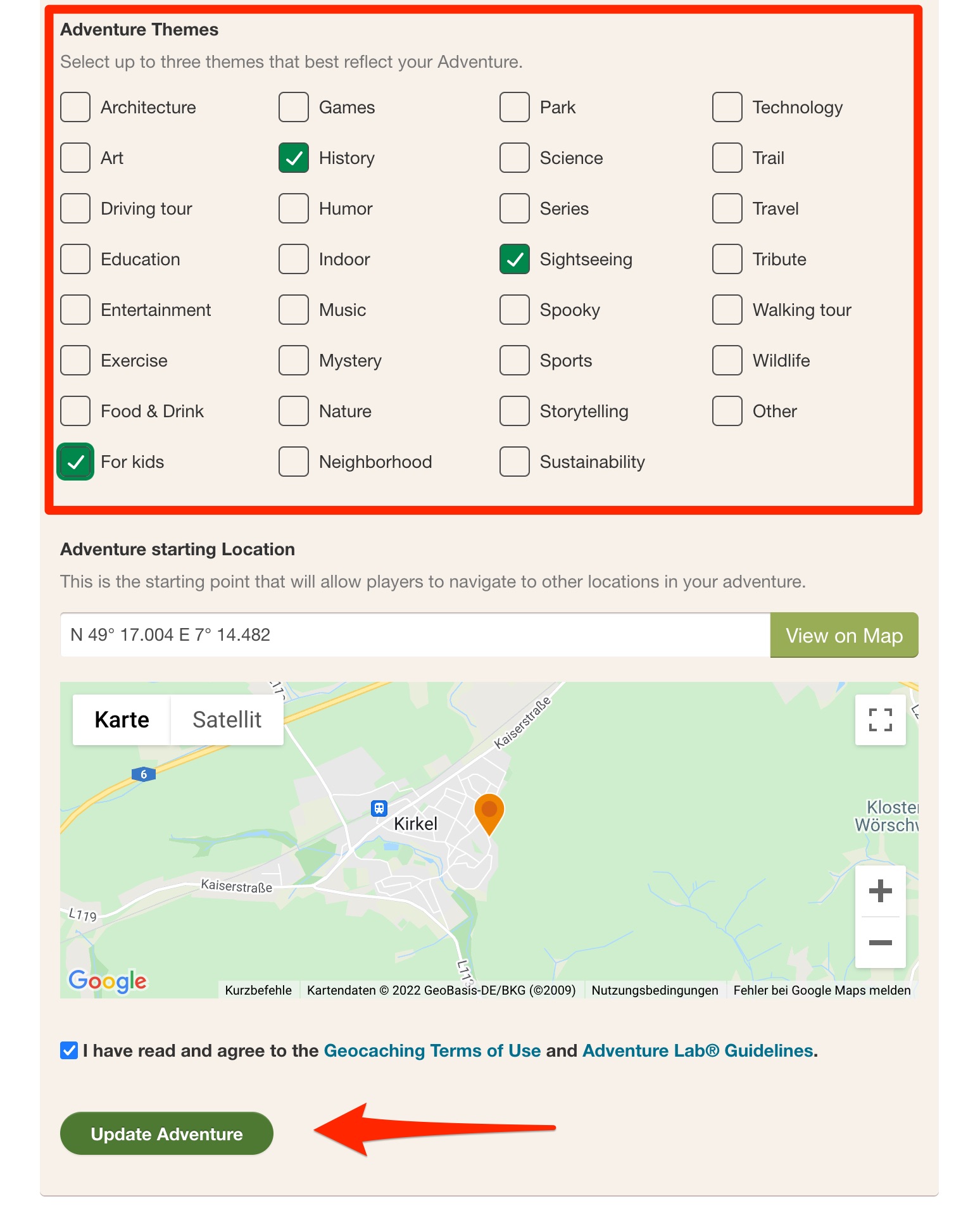Click the orange location pin on map
The width and height of the screenshot is (980, 1208).
(489, 813)
